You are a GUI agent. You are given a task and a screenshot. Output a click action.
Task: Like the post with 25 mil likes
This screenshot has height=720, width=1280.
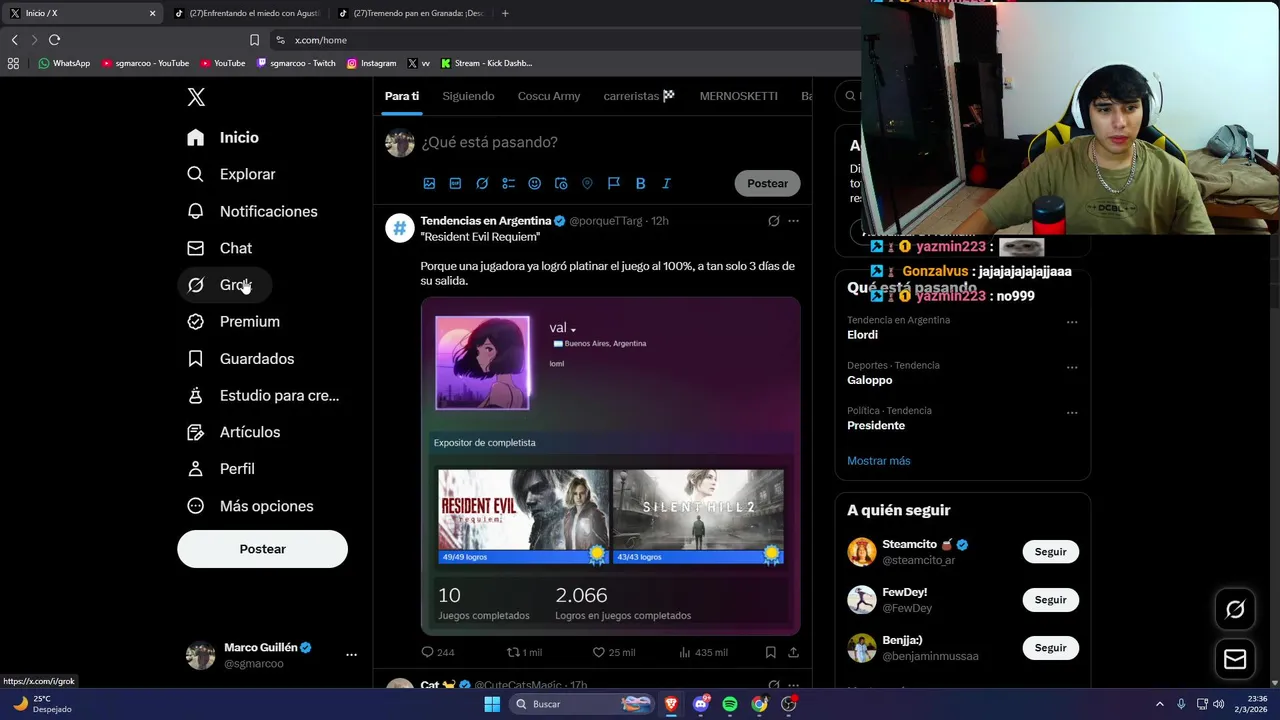pyautogui.click(x=613, y=652)
